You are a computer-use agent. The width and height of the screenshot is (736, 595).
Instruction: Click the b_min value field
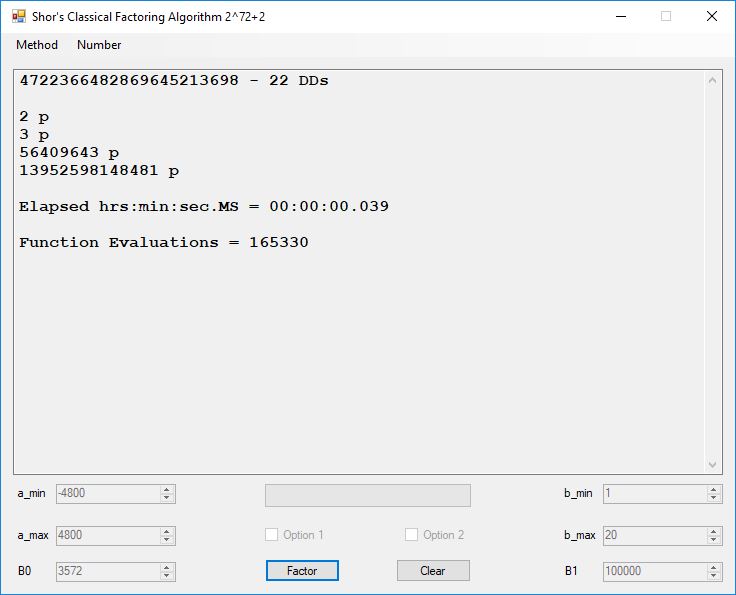(655, 494)
